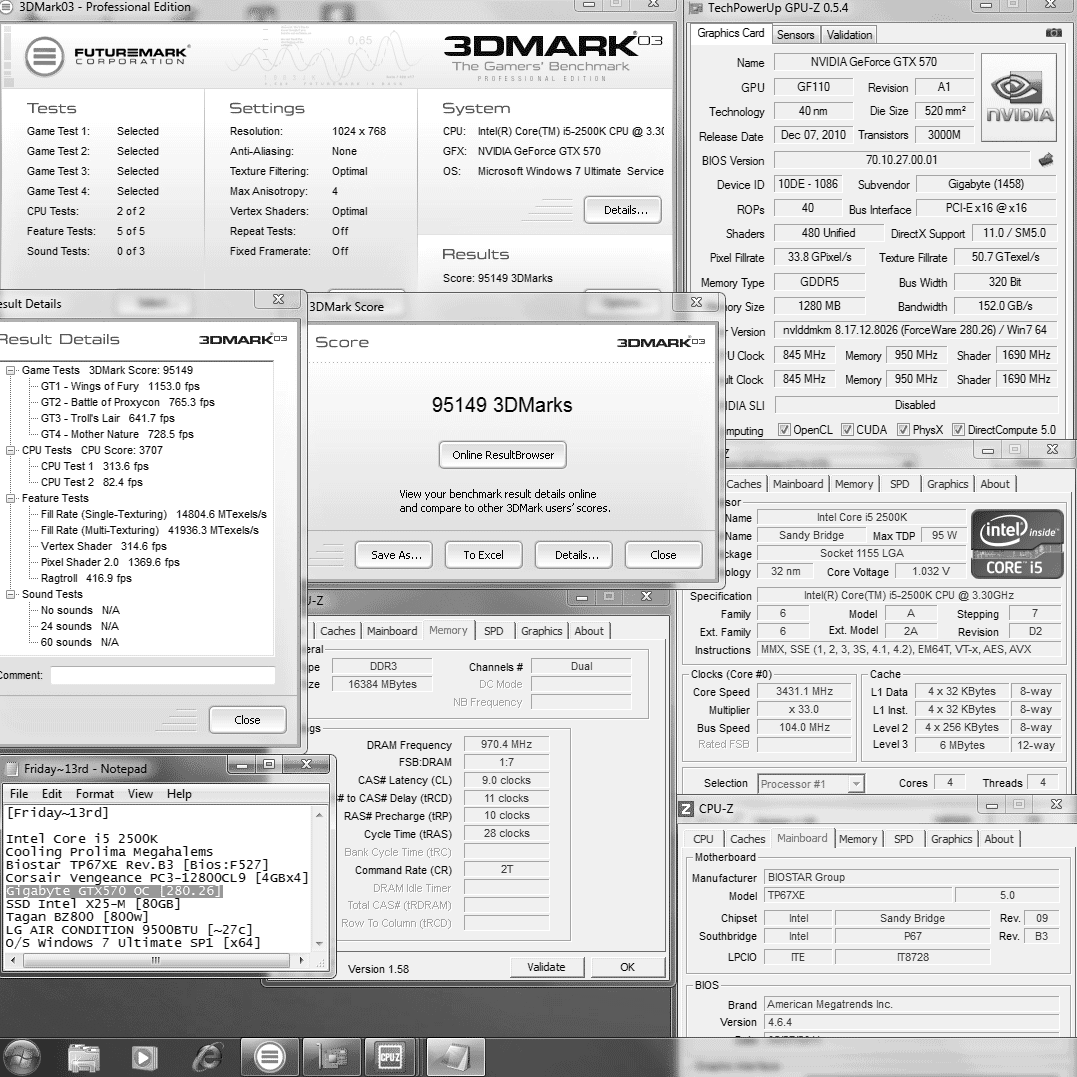Open Notepad View menu
This screenshot has width=1077, height=1077.
140,793
